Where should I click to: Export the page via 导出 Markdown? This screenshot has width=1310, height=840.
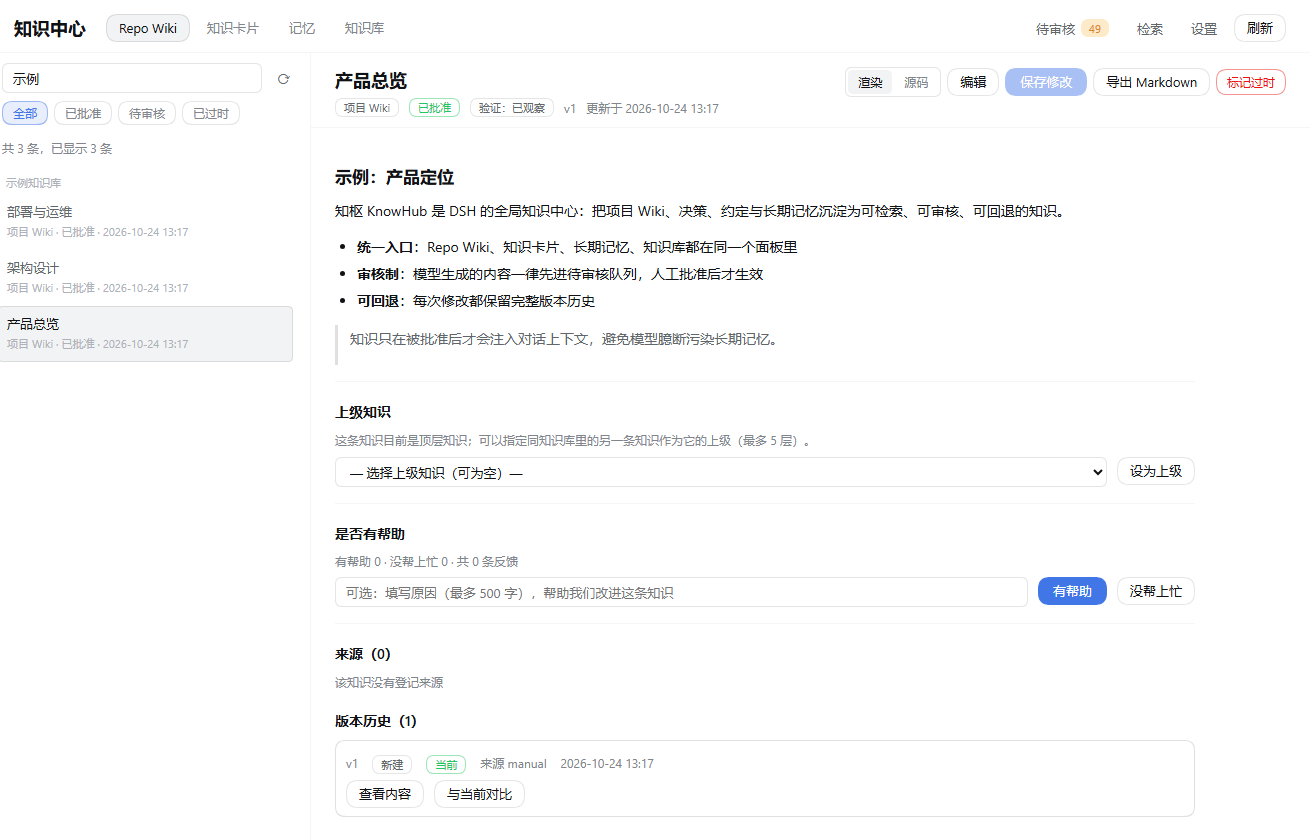tap(1151, 82)
